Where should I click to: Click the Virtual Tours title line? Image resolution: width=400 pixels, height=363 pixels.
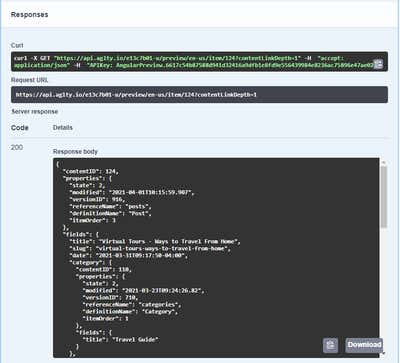(155, 241)
